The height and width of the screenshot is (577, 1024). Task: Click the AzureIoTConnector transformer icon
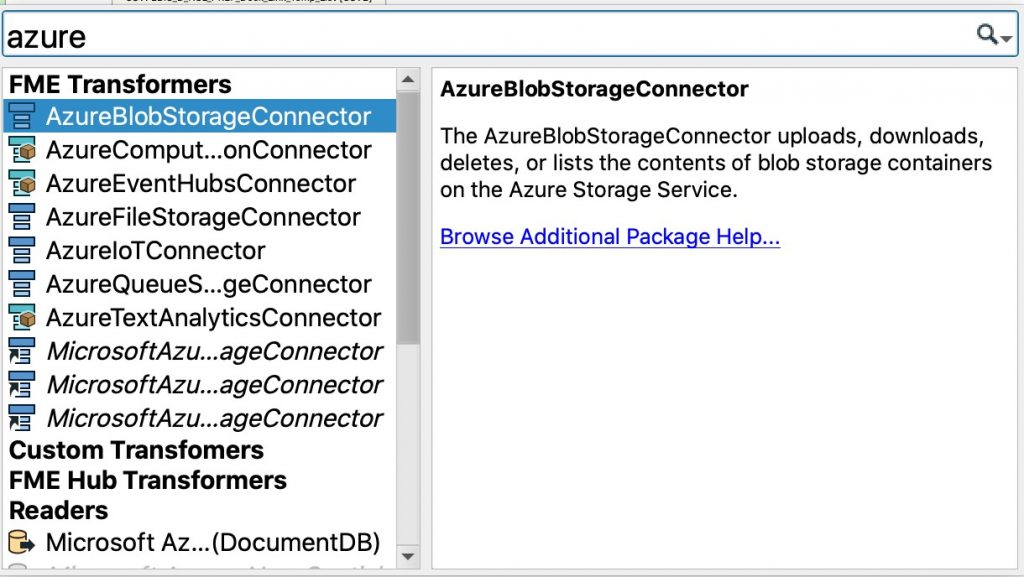pyautogui.click(x=22, y=251)
